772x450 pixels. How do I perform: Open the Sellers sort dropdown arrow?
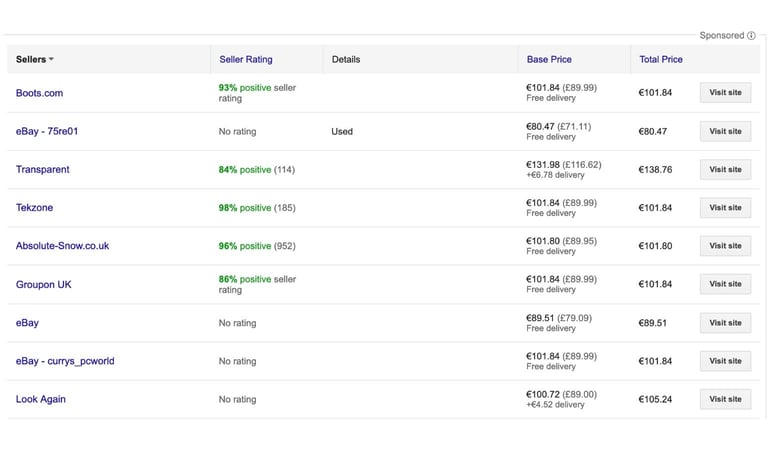point(51,60)
